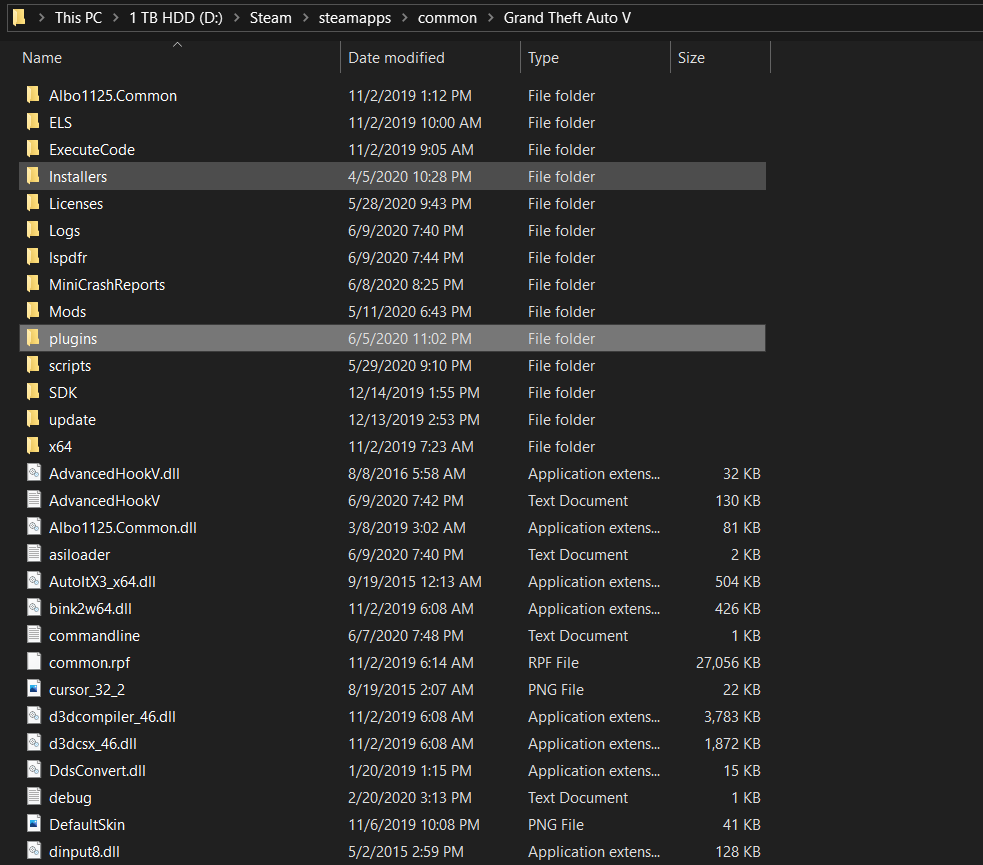Expand the chevron after common in path
The width and height of the screenshot is (983, 865).
pos(491,18)
